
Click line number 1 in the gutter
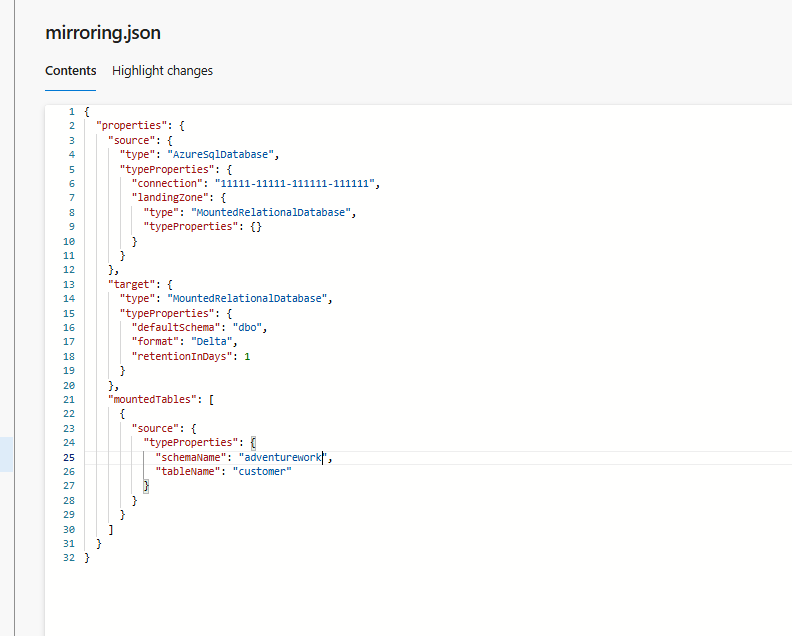(72, 111)
